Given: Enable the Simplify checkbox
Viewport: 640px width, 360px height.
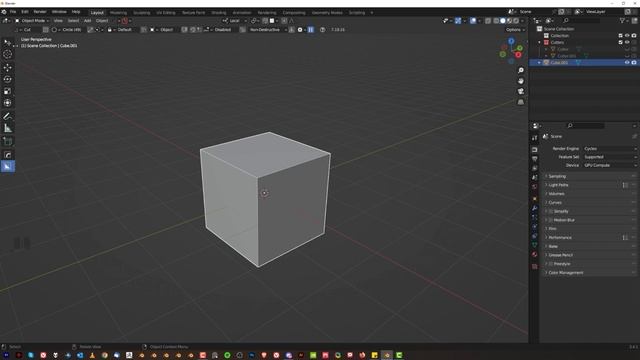Looking at the screenshot, I should [551, 211].
